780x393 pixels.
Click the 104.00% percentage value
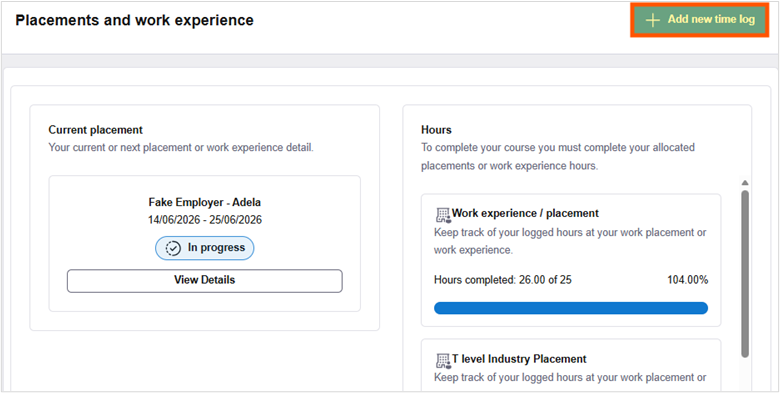point(687,280)
